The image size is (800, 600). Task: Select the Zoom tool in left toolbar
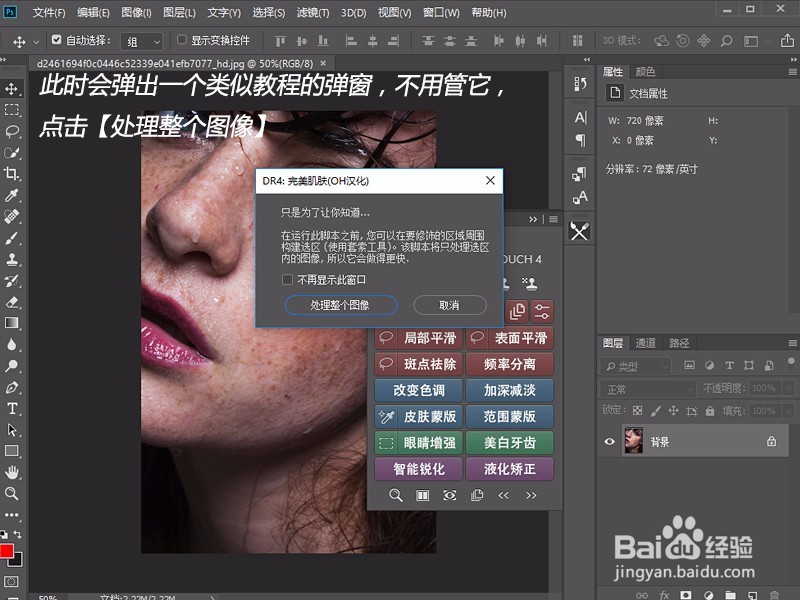click(x=11, y=493)
